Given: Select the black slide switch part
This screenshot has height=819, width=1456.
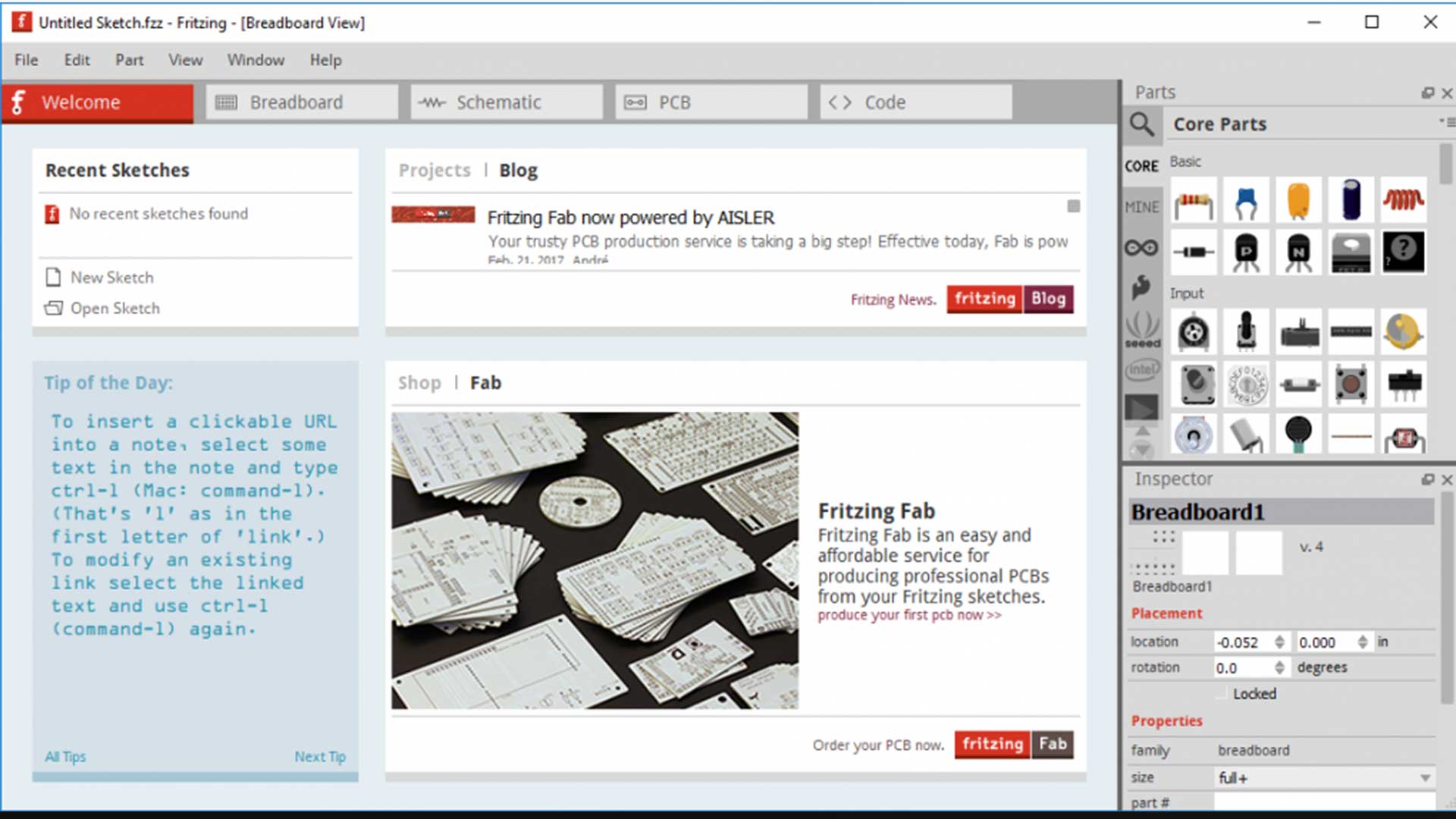Looking at the screenshot, I should point(1403,384).
